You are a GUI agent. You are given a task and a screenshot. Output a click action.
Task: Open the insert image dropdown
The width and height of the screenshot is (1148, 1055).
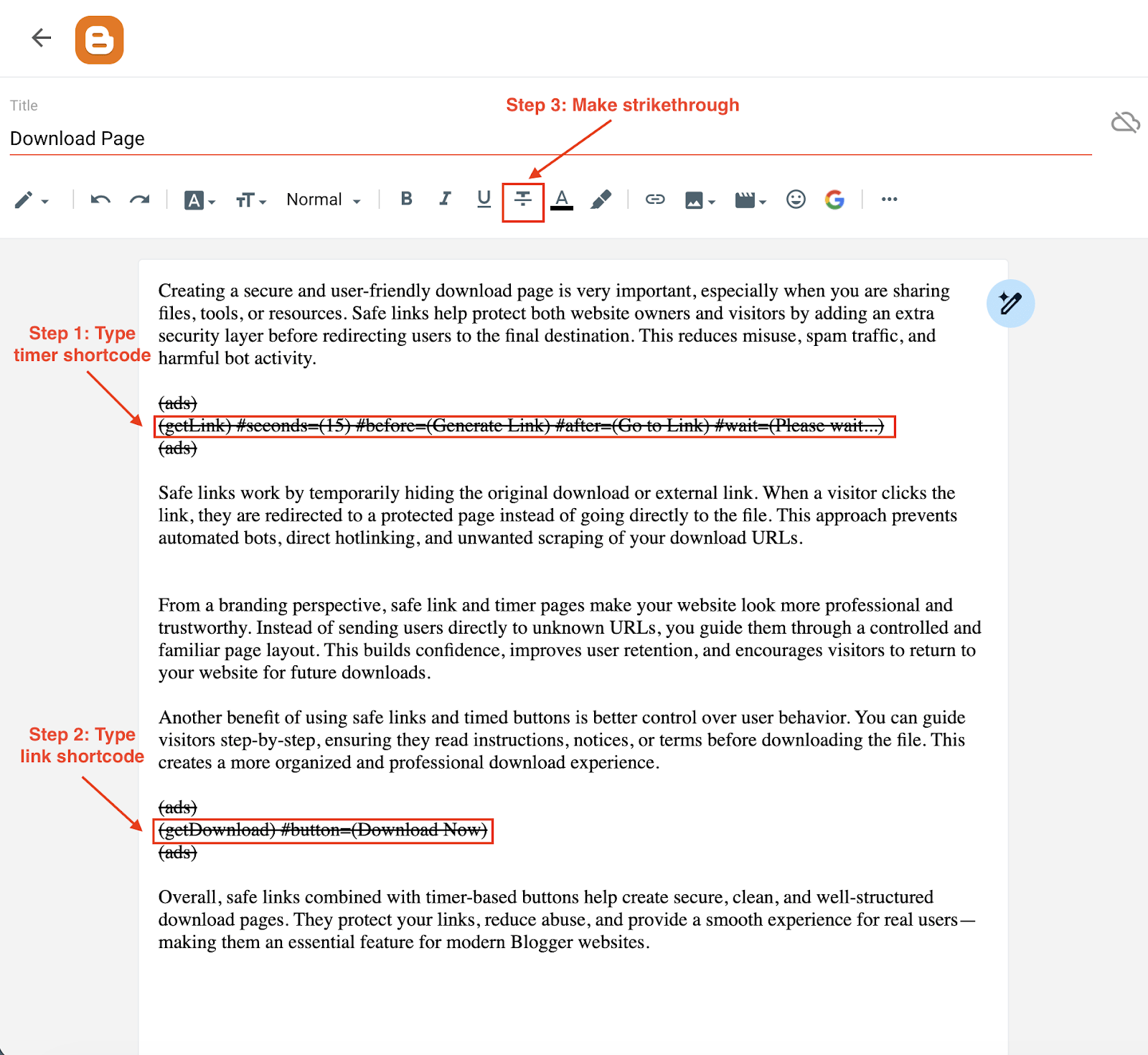point(700,200)
